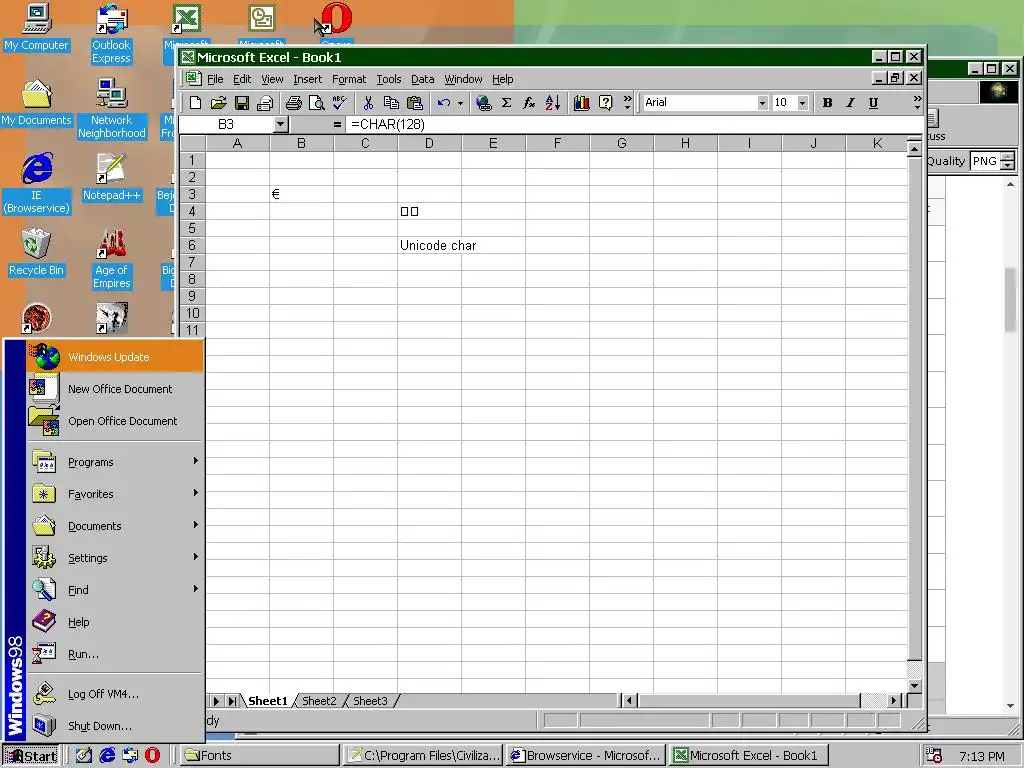Open Print Preview from the toolbar
1024x768 pixels.
317,103
